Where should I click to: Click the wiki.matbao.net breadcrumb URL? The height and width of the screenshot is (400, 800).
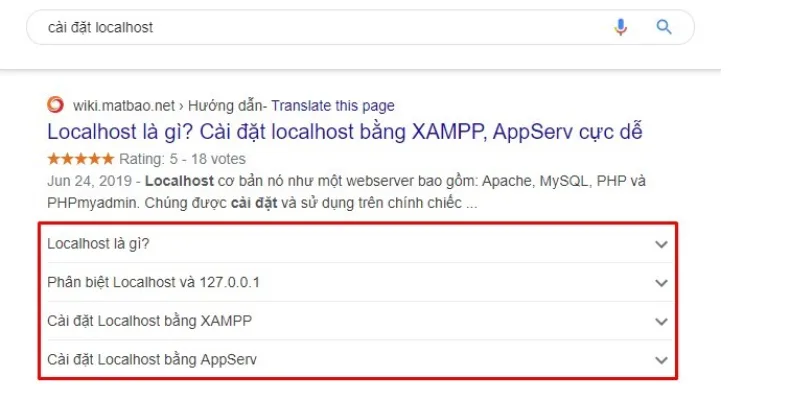point(124,106)
